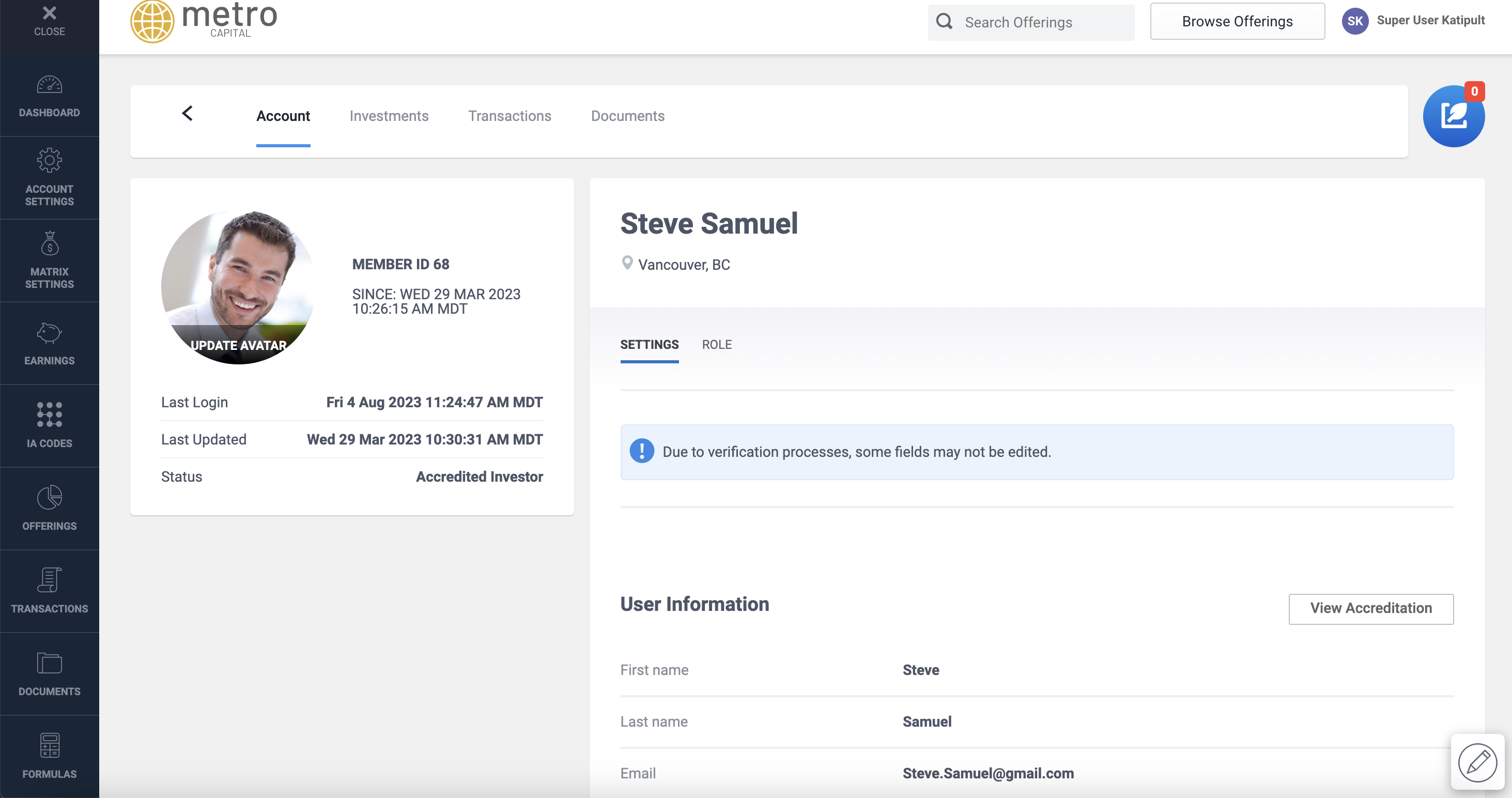Viewport: 1512px width, 798px height.
Task: Switch to the Investments tab
Action: pos(389,116)
